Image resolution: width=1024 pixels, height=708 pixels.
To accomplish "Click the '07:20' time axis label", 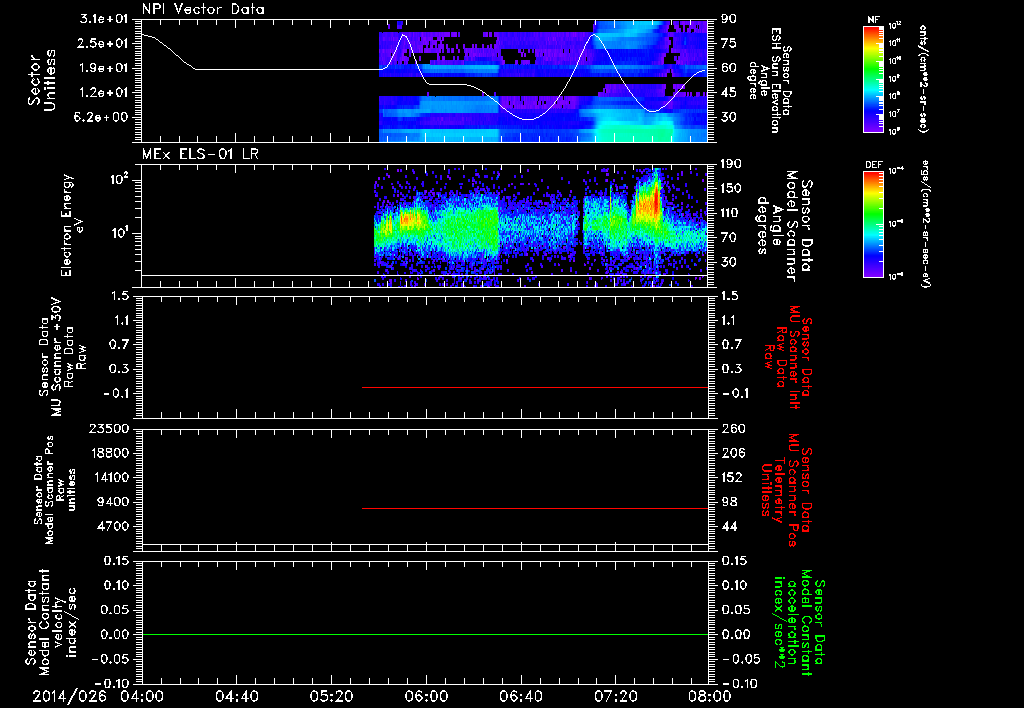I will point(616,697).
